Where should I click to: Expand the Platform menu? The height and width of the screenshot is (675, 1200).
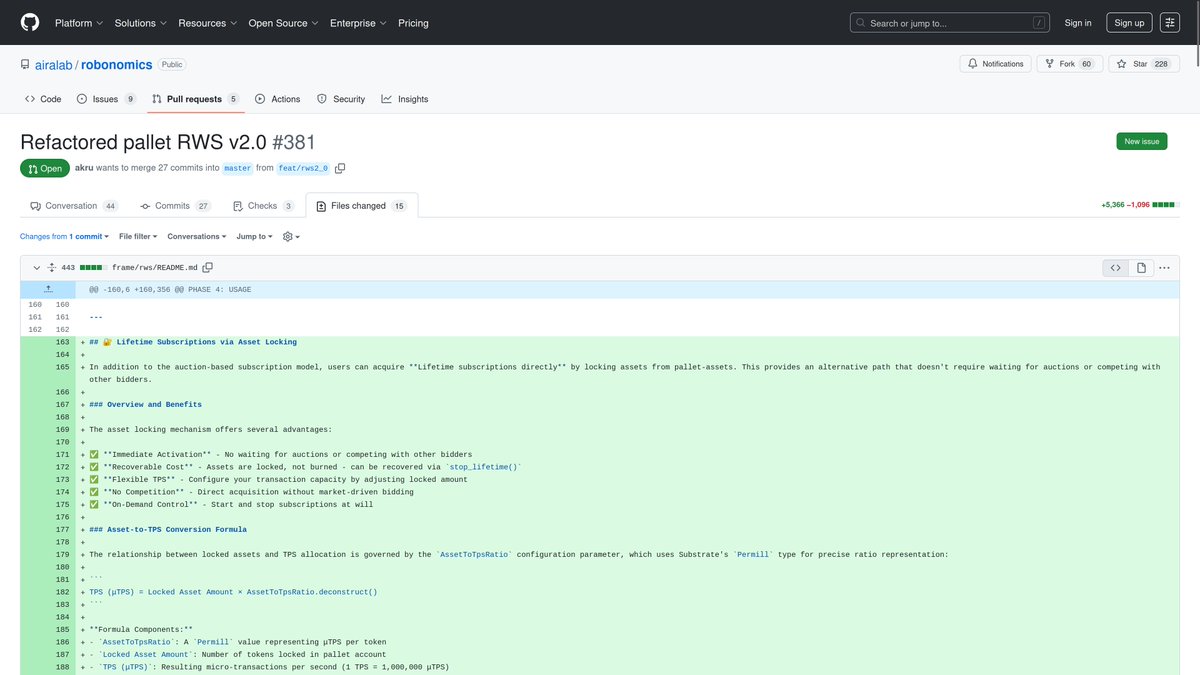[x=78, y=23]
